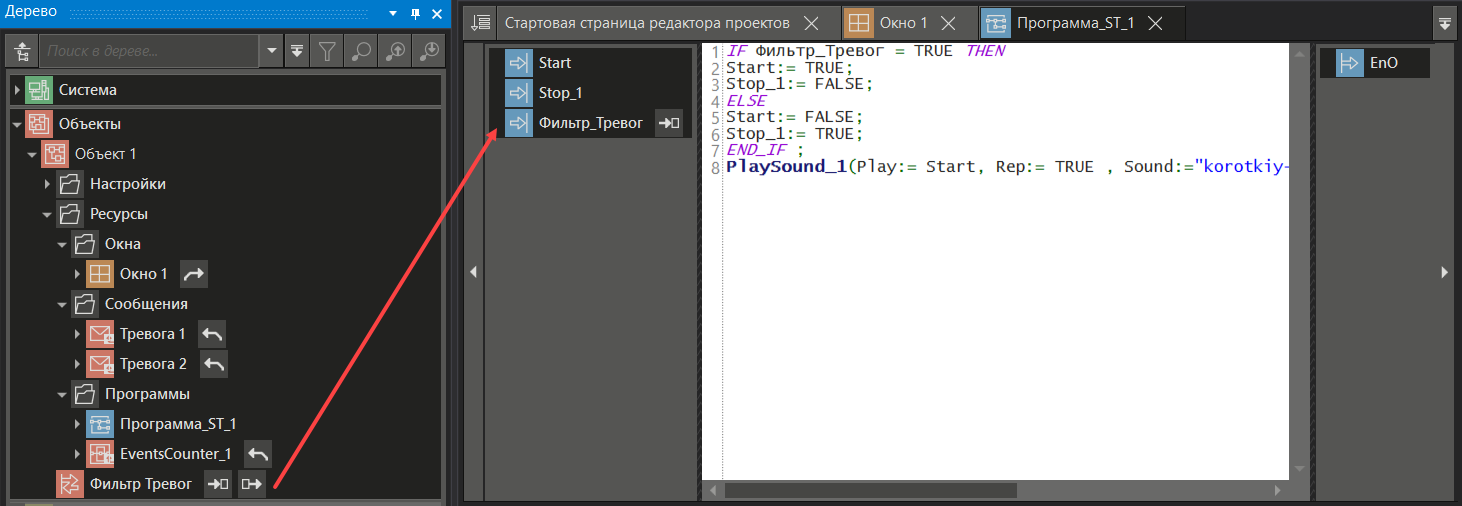Close the Стартовая страница редактора проектов tab
The width and height of the screenshot is (1462, 506).
coord(812,22)
